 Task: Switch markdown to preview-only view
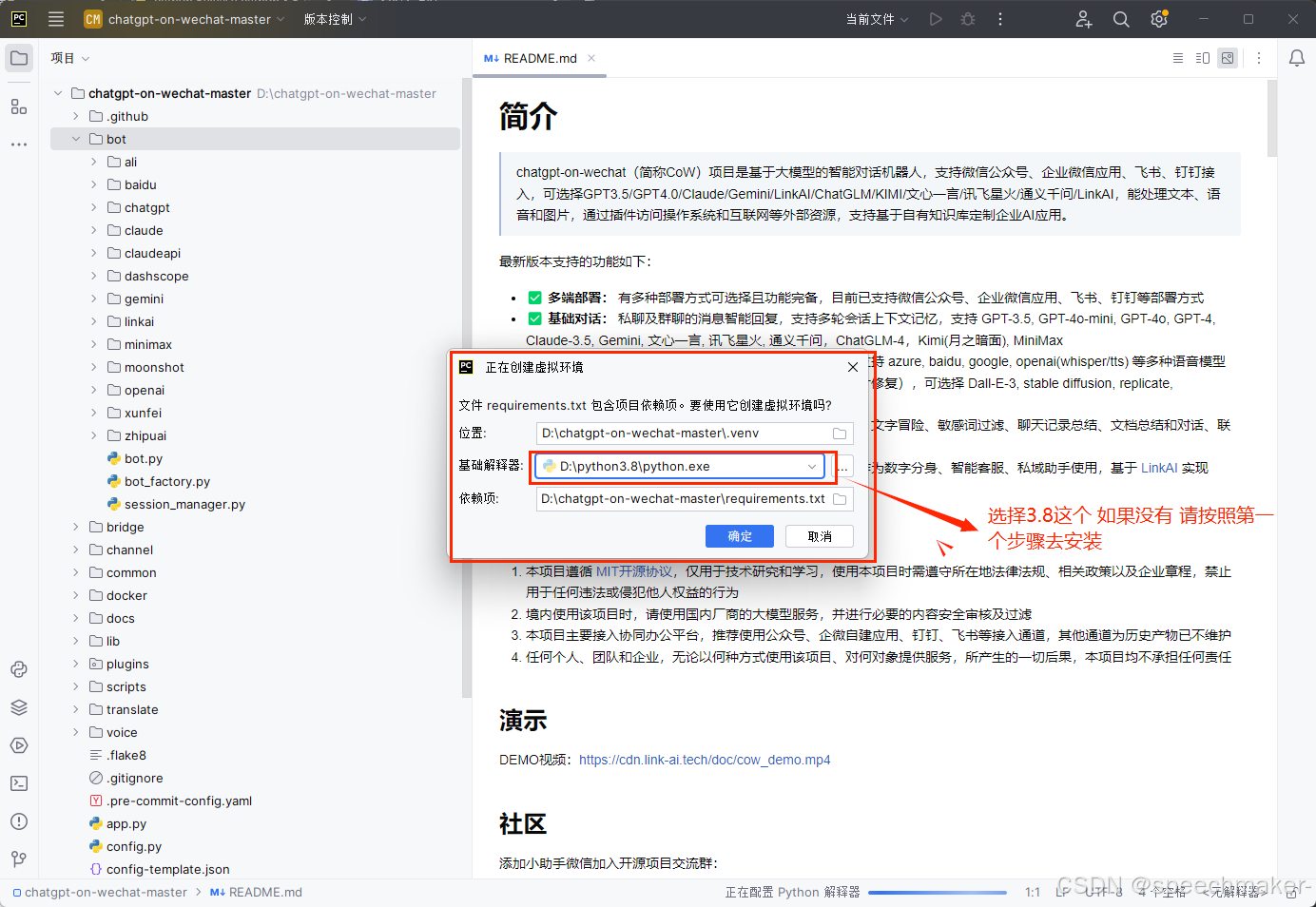pyautogui.click(x=1228, y=58)
